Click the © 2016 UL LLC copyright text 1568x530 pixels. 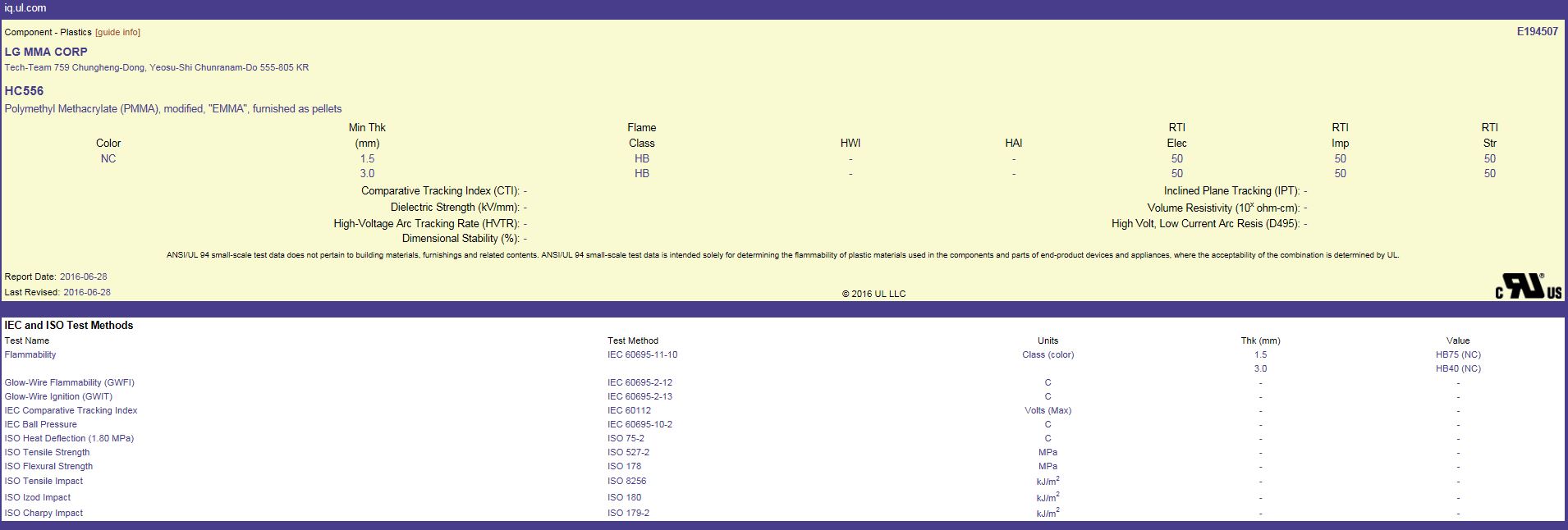tap(873, 294)
